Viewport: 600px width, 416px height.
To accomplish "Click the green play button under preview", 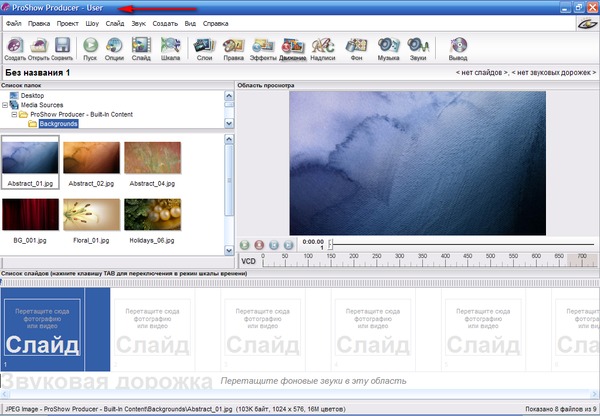I will [245, 245].
